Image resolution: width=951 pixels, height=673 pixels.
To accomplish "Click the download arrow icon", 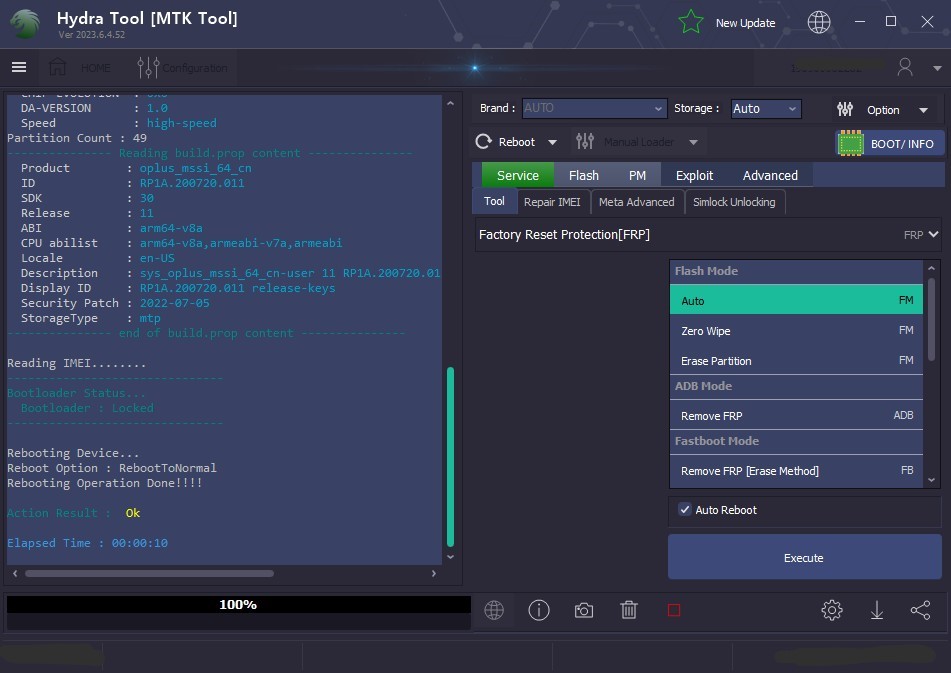I will 876,610.
